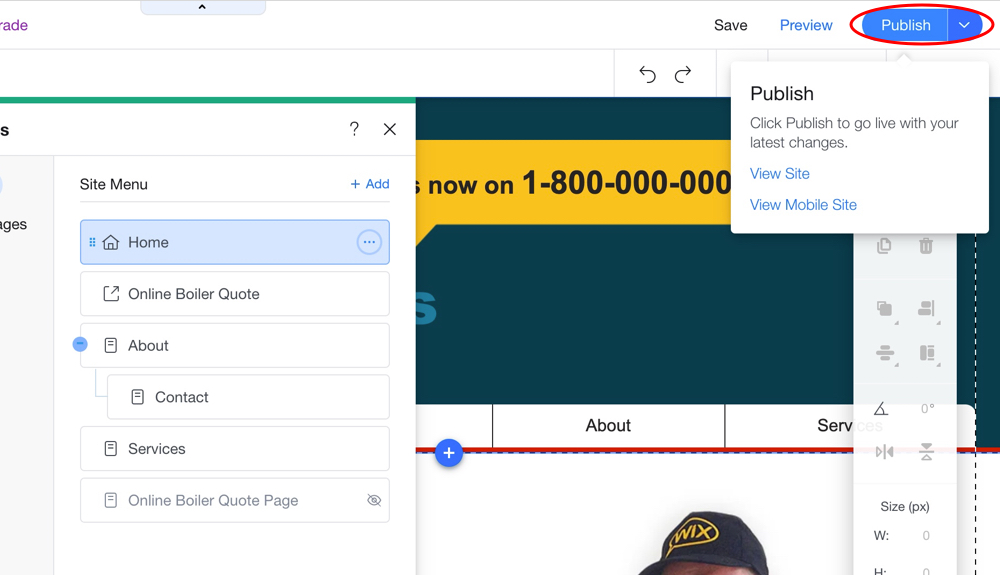Click the Publish button
The image size is (1000, 575).
[x=905, y=25]
